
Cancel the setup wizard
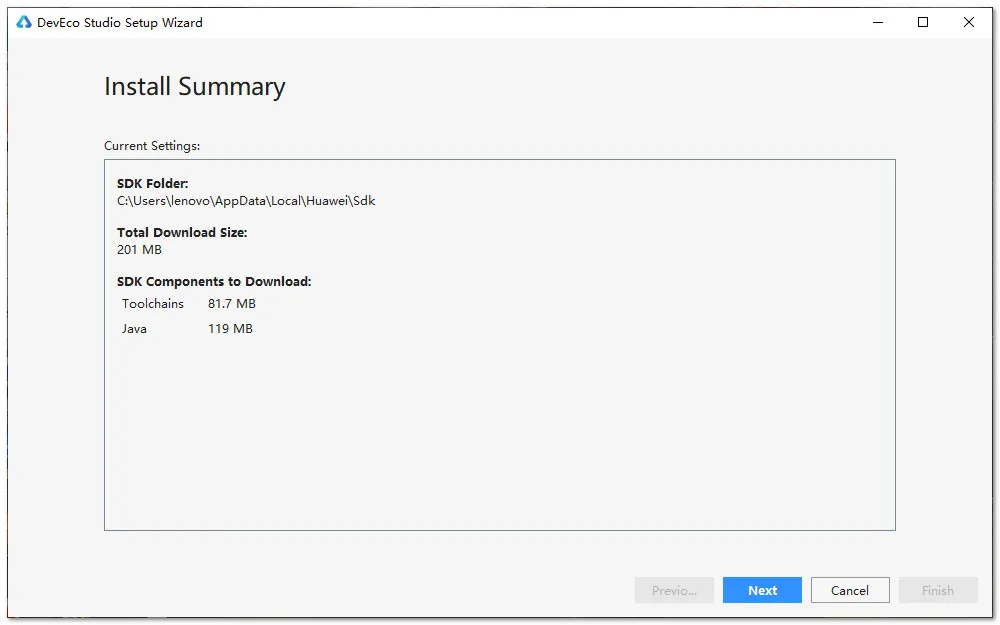tap(850, 590)
